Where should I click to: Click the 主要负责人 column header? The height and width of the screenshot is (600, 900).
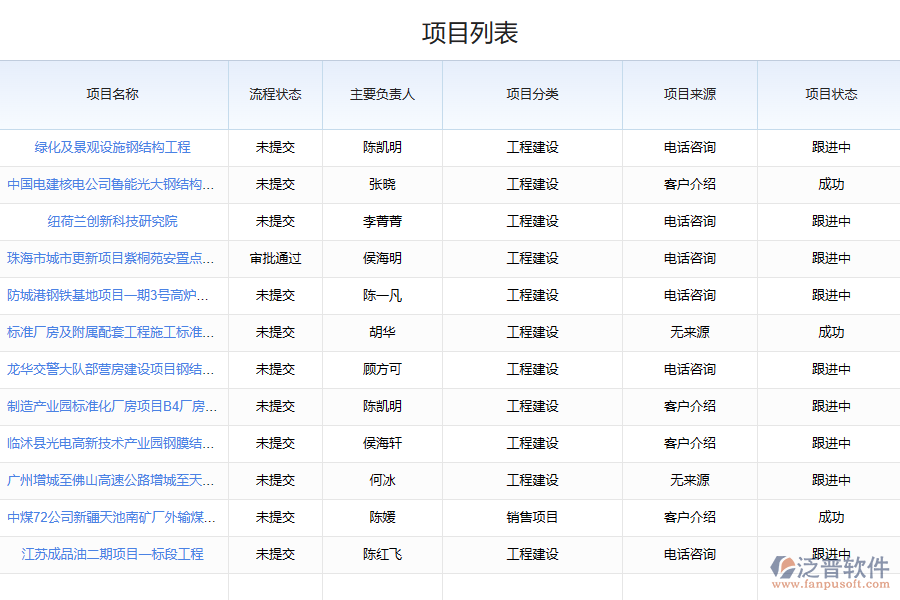tap(382, 94)
